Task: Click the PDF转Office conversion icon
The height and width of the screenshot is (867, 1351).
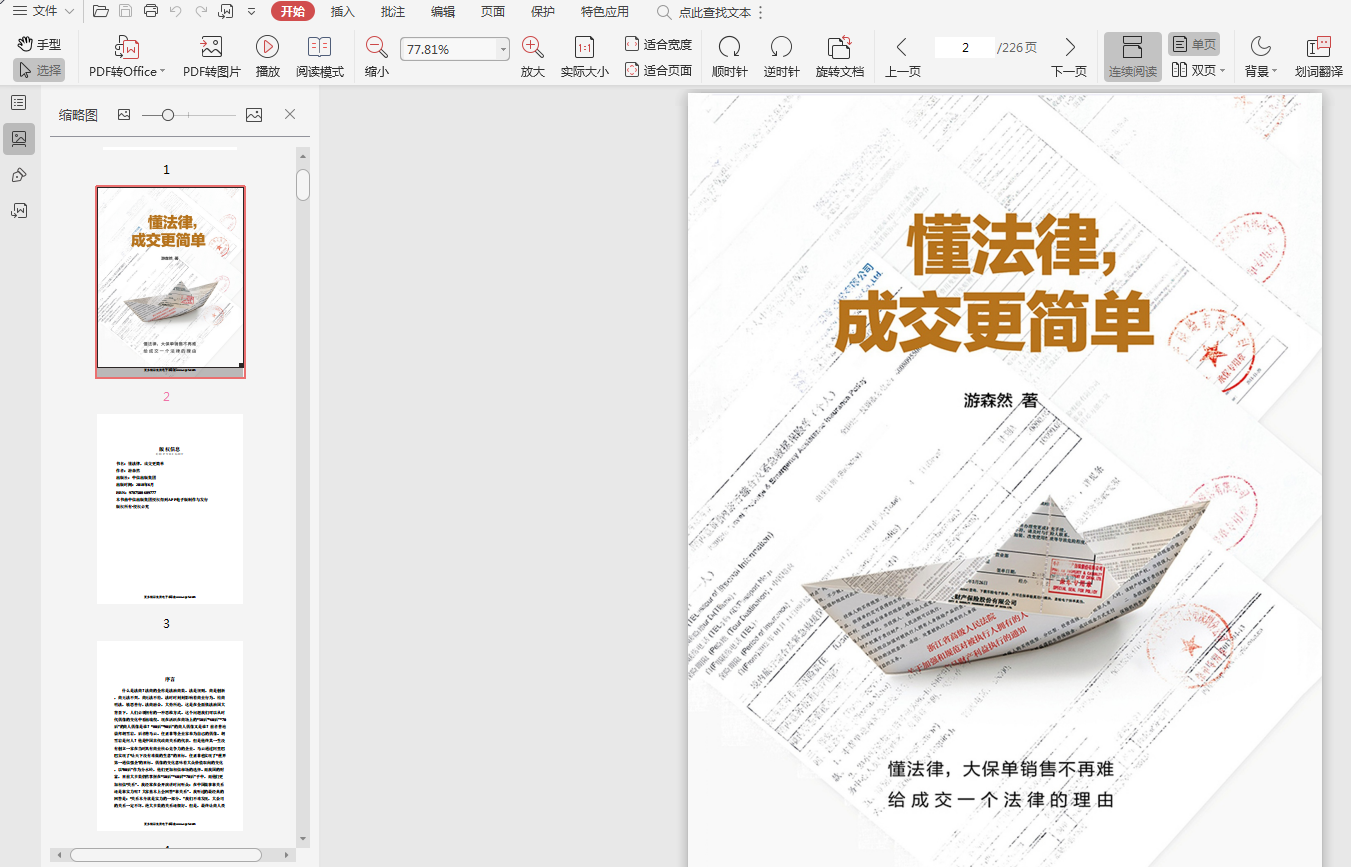Action: [x=127, y=47]
